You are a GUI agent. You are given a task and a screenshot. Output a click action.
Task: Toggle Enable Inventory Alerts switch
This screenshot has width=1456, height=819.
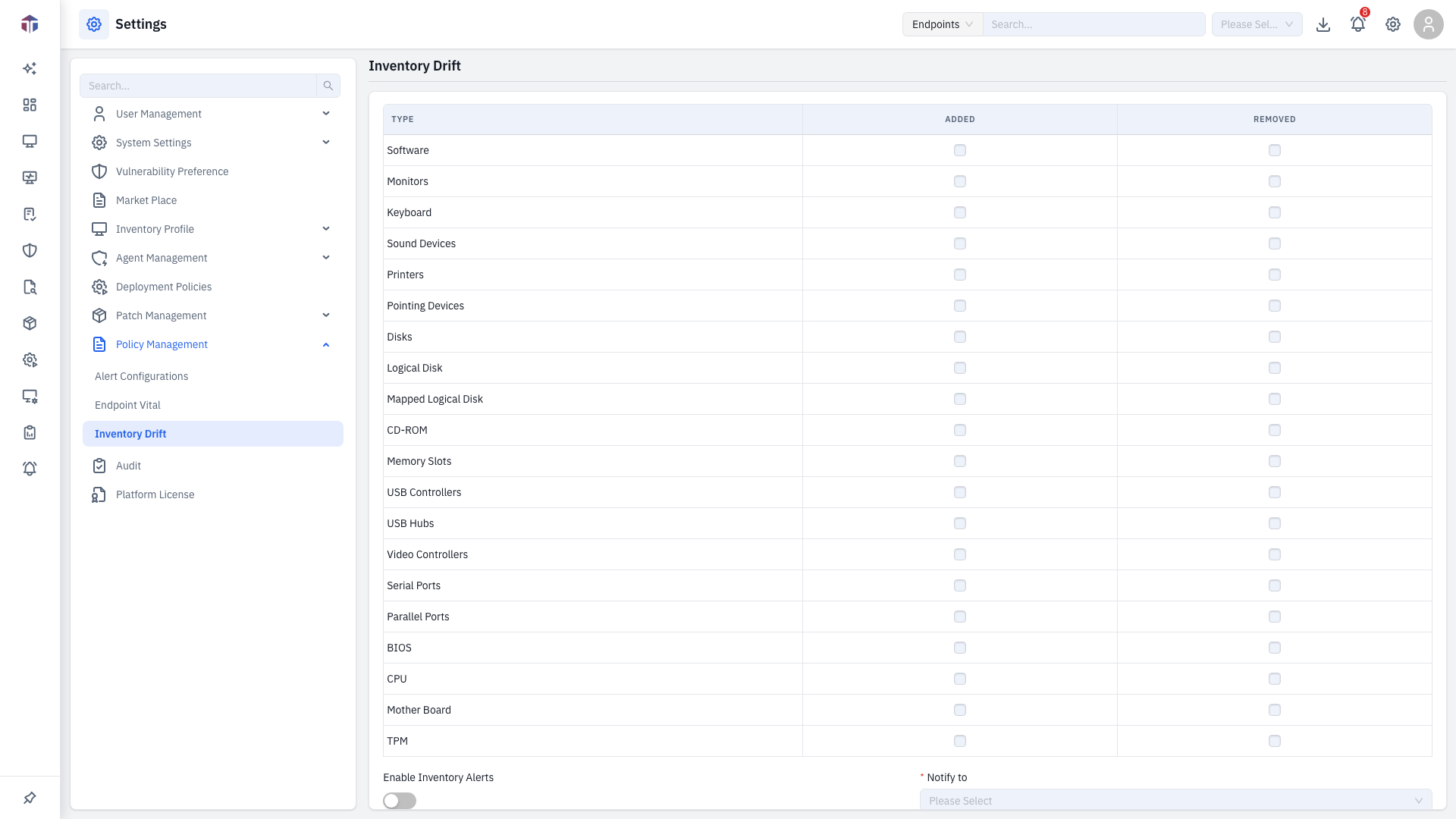click(400, 801)
